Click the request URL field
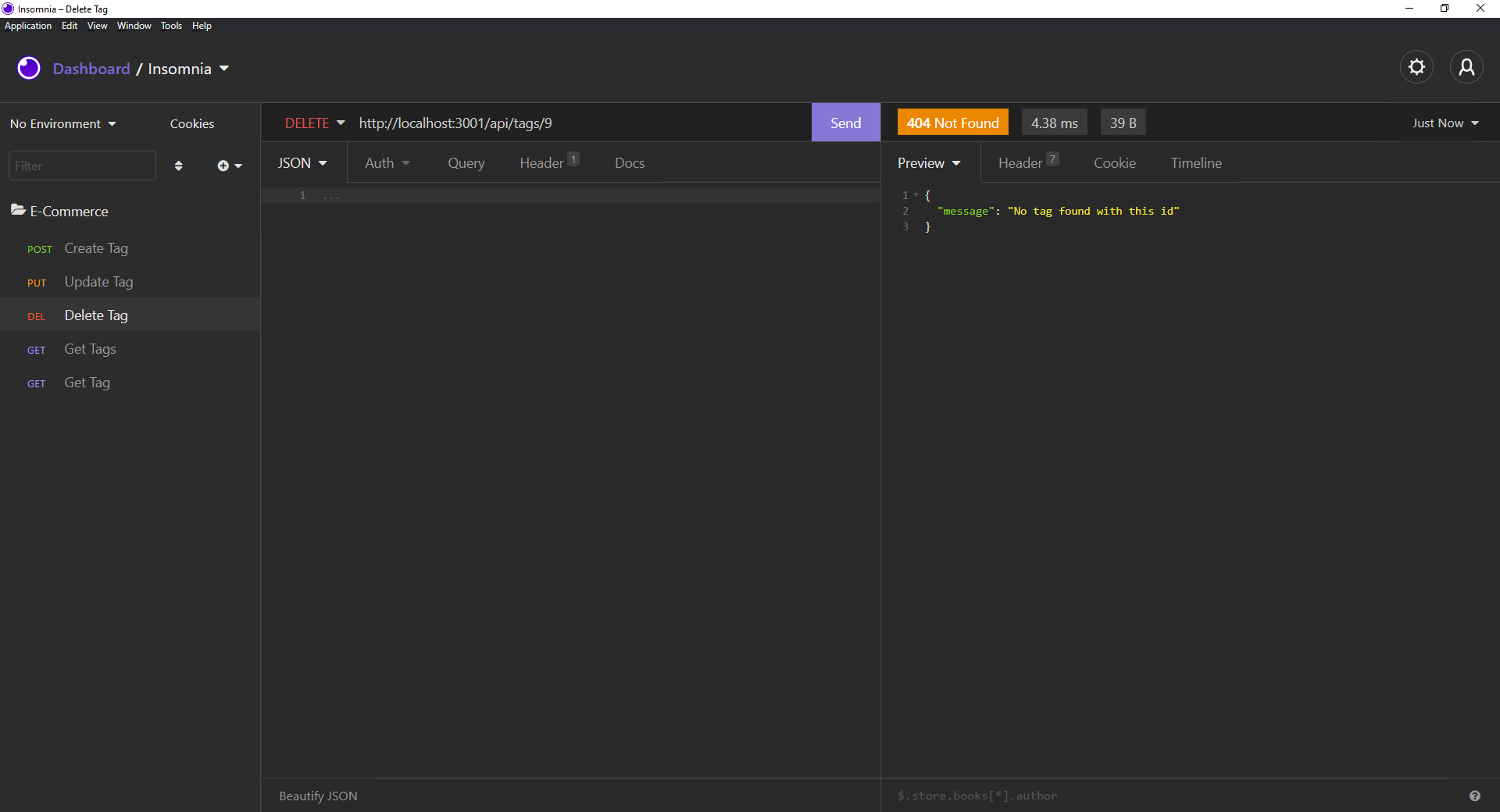The image size is (1500, 812). [581, 123]
